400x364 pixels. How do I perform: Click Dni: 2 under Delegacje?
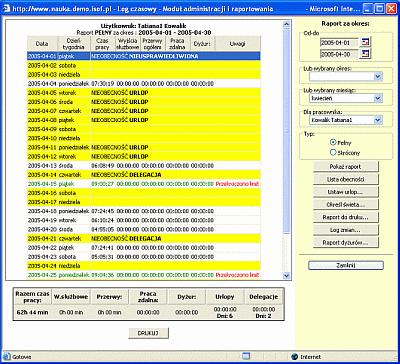point(263,315)
